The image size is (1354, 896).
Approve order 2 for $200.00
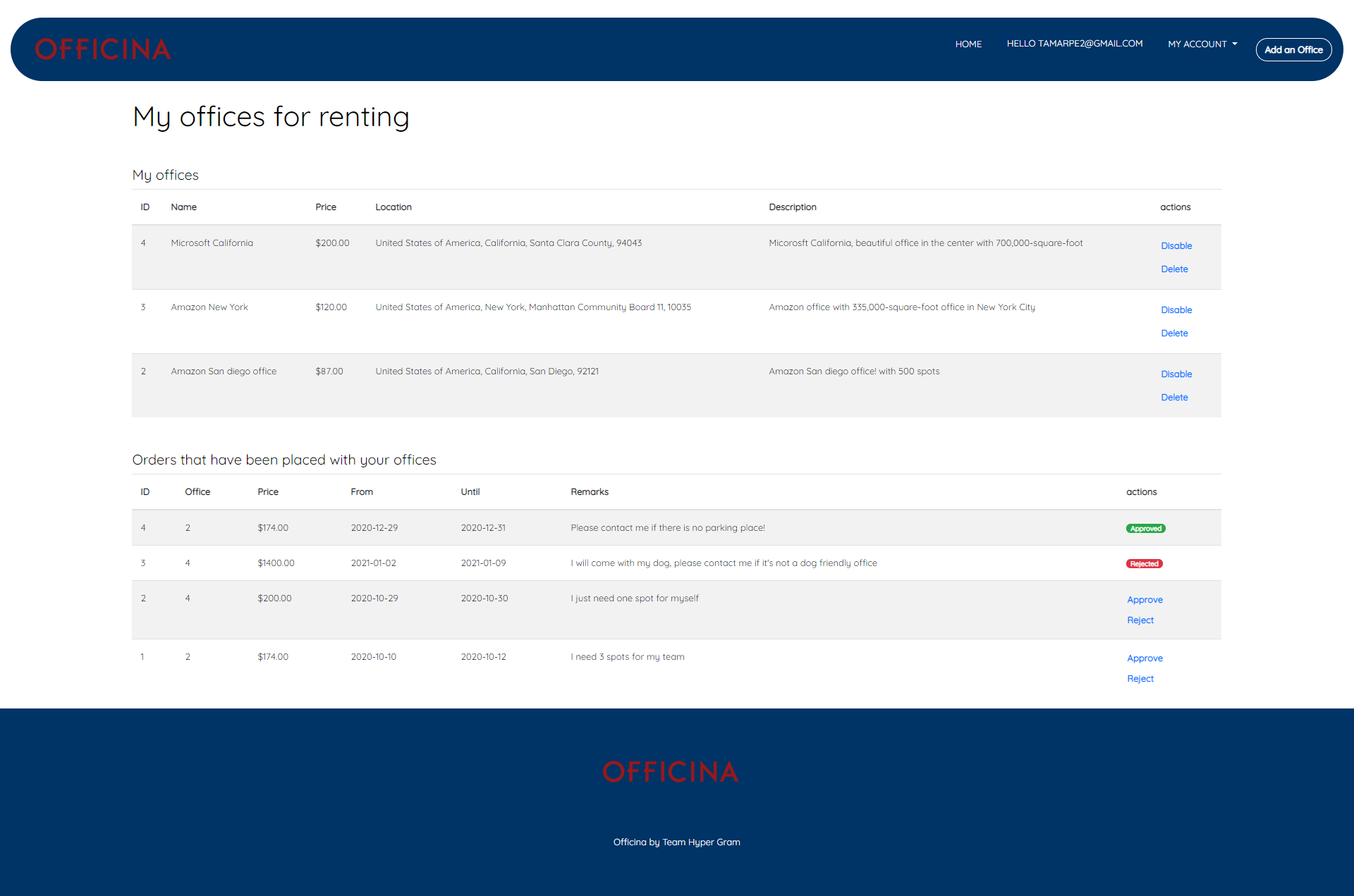click(1145, 600)
